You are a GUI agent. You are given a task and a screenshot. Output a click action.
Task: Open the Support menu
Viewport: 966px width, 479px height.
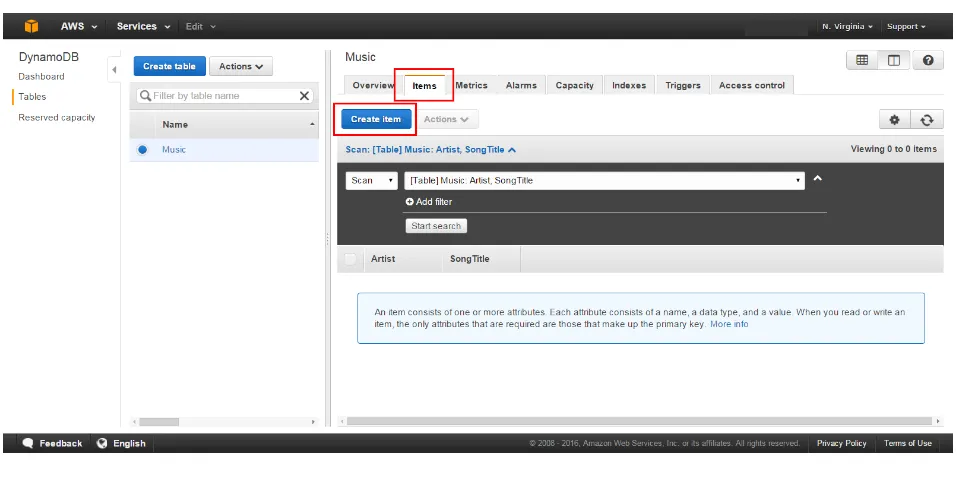[x=906, y=26]
